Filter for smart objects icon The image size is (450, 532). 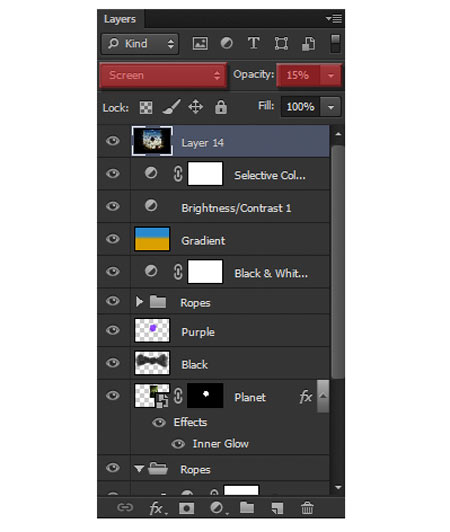308,44
